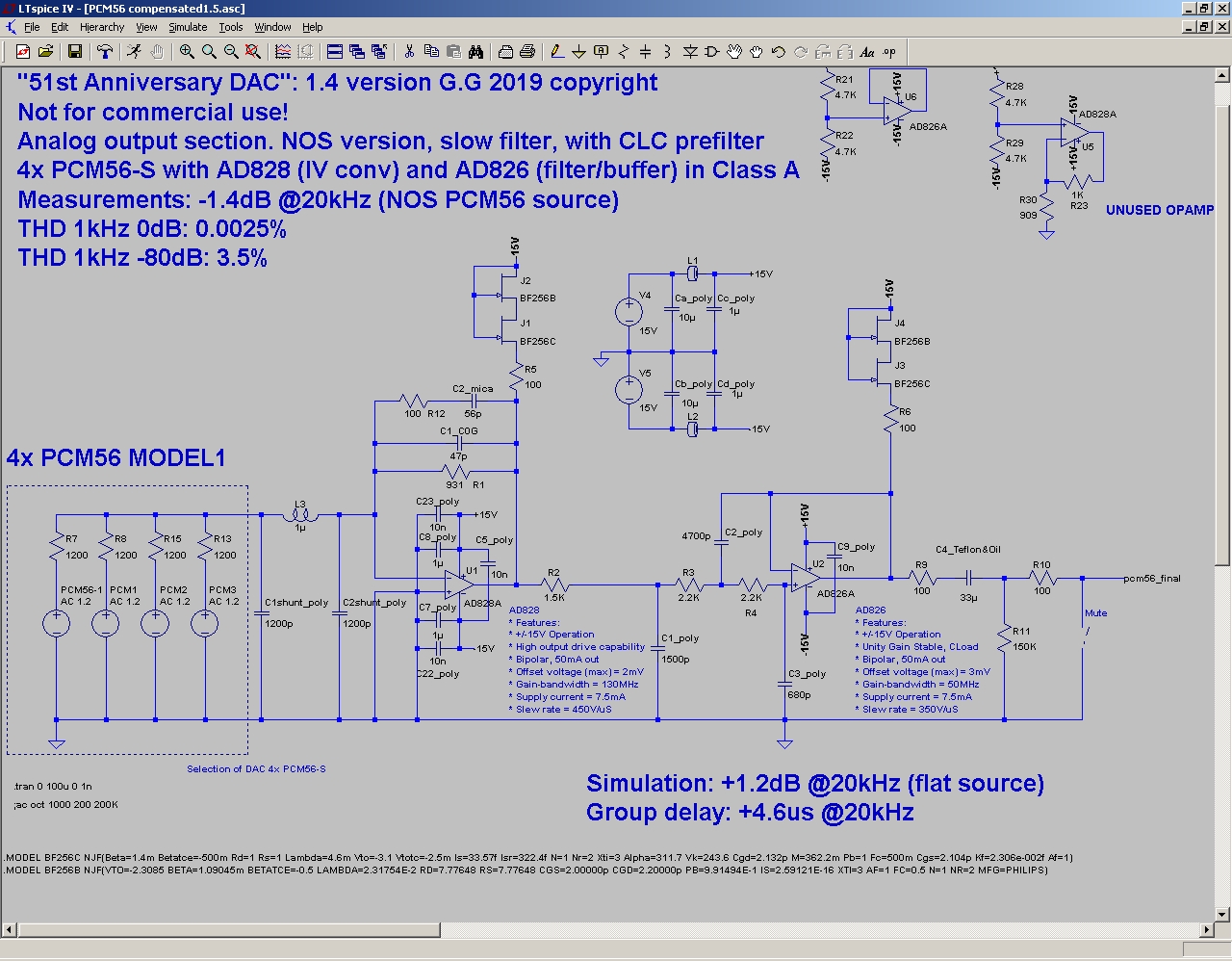Click the Halt simulation hand icon
Image resolution: width=1232 pixels, height=961 pixels.
[x=156, y=51]
